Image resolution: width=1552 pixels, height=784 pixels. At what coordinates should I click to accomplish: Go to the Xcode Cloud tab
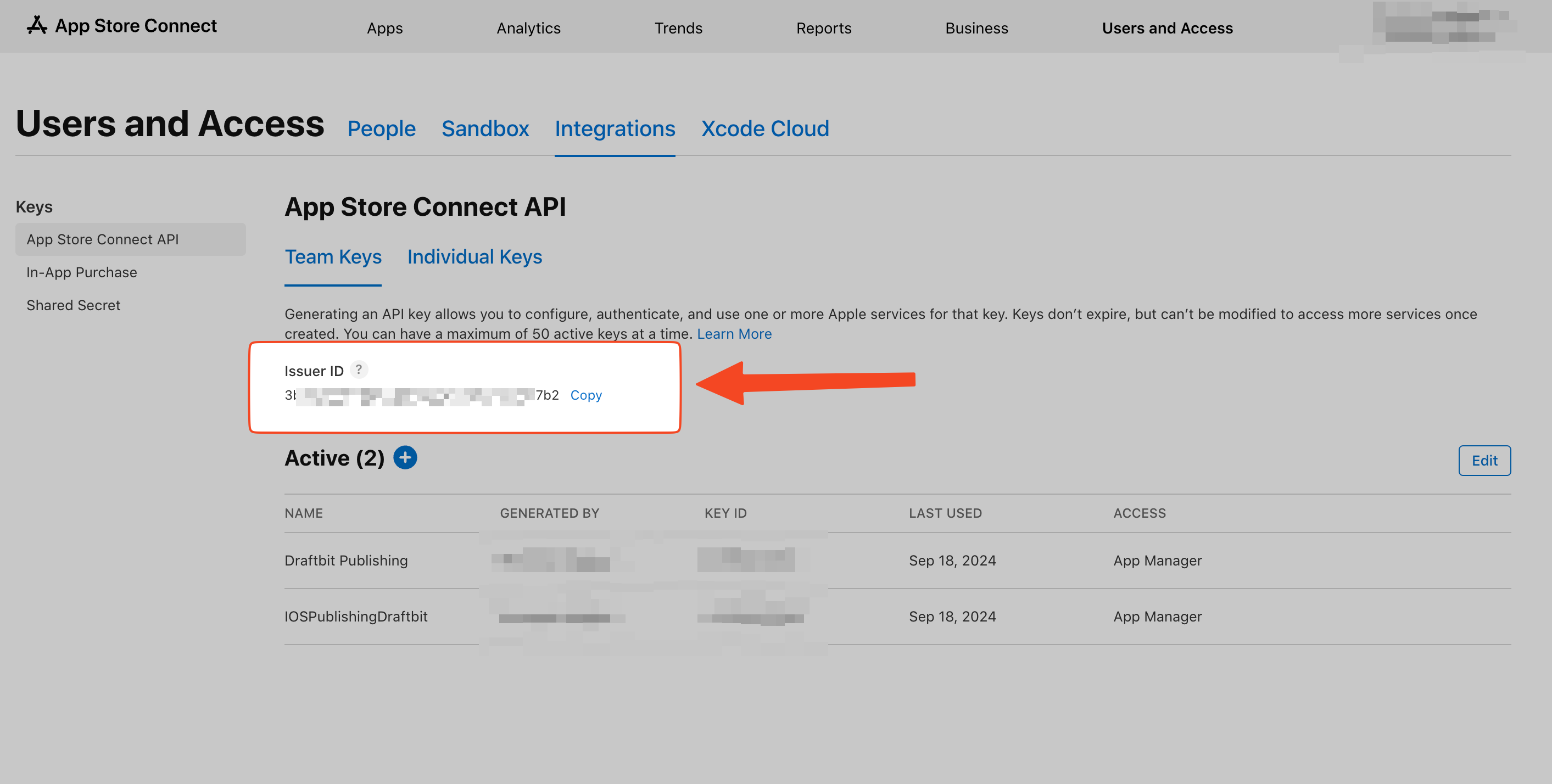click(x=764, y=128)
